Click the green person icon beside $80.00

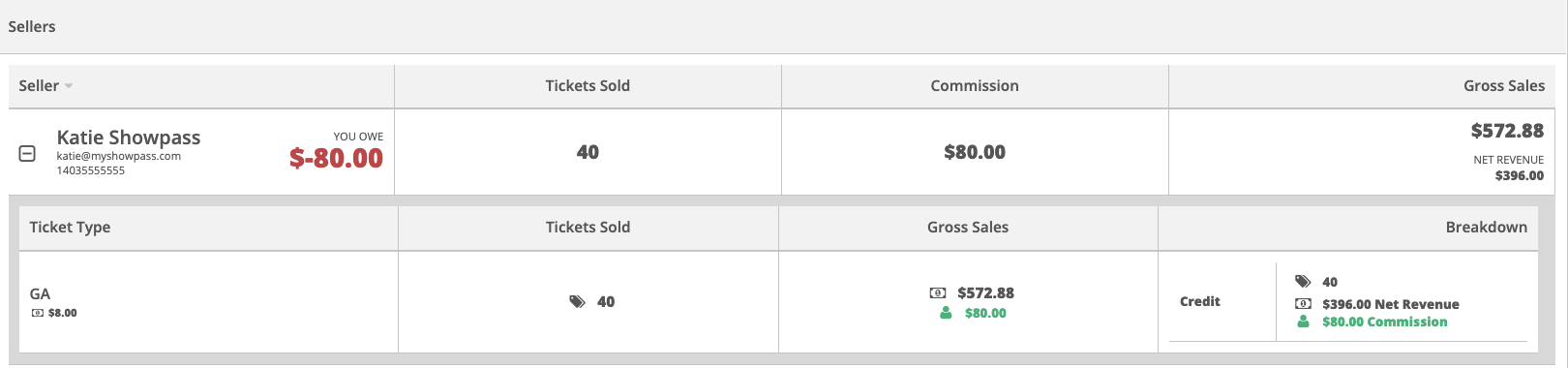[x=946, y=313]
